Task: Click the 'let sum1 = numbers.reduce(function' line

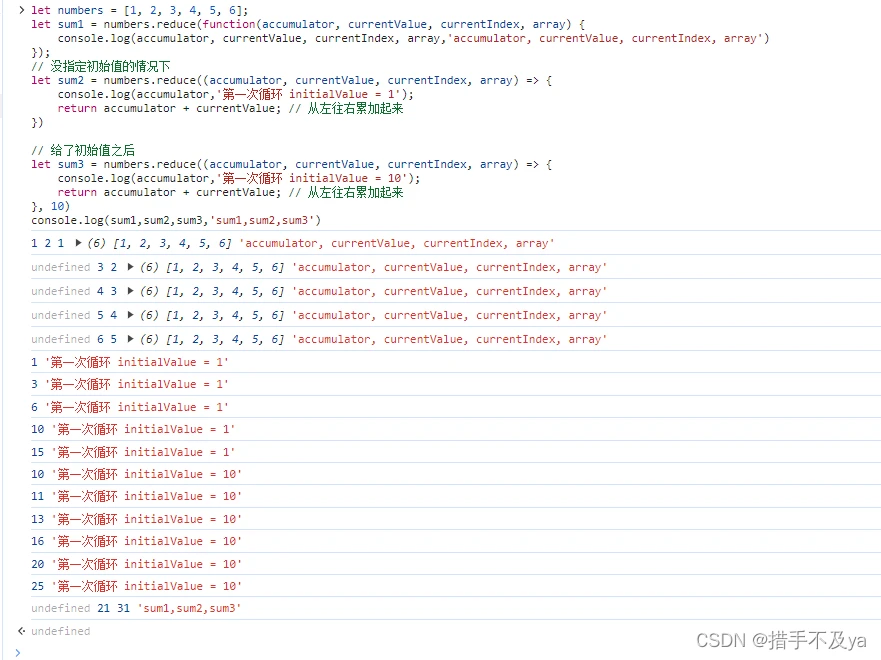Action: point(308,24)
